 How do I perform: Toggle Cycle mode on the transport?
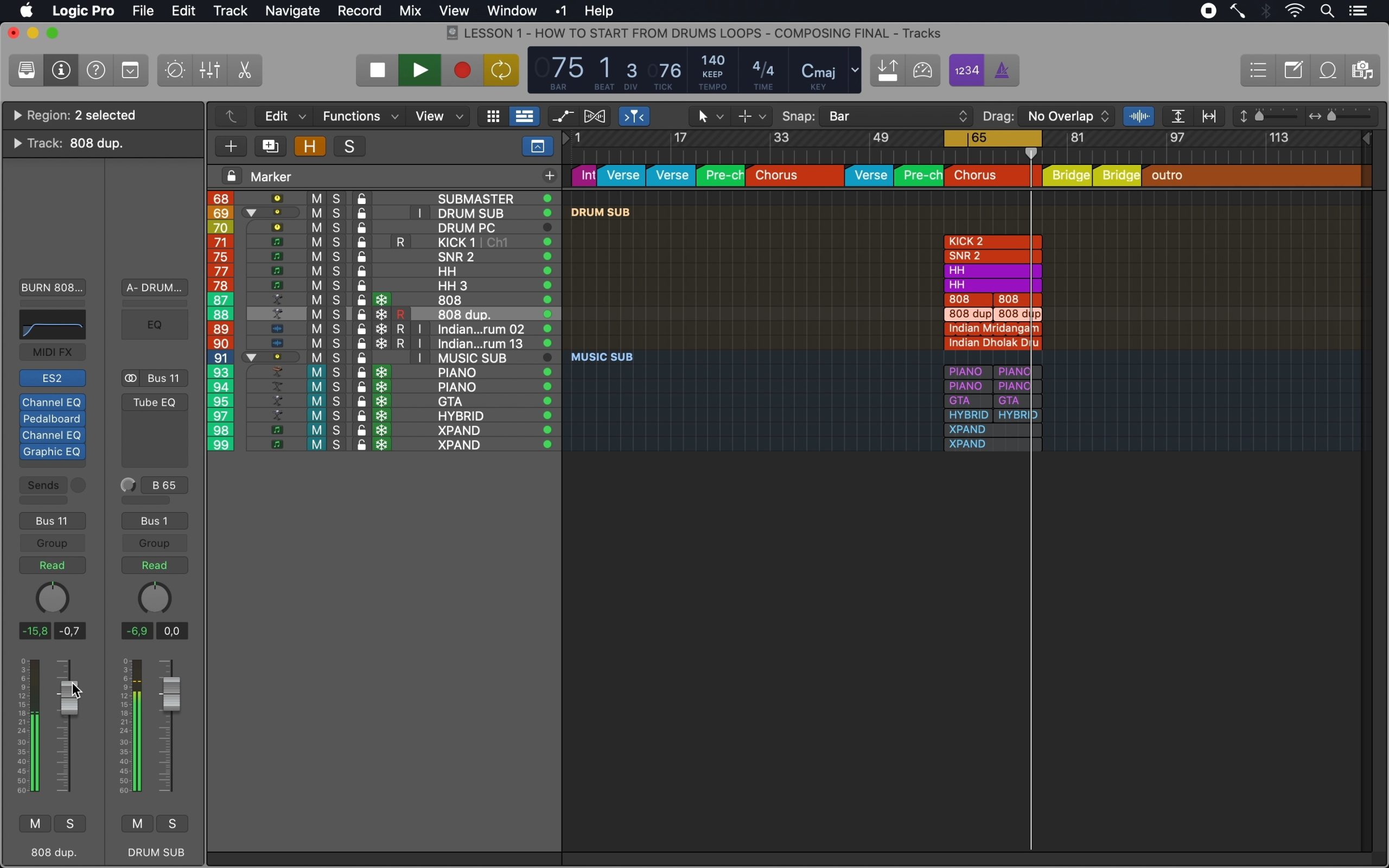(501, 71)
